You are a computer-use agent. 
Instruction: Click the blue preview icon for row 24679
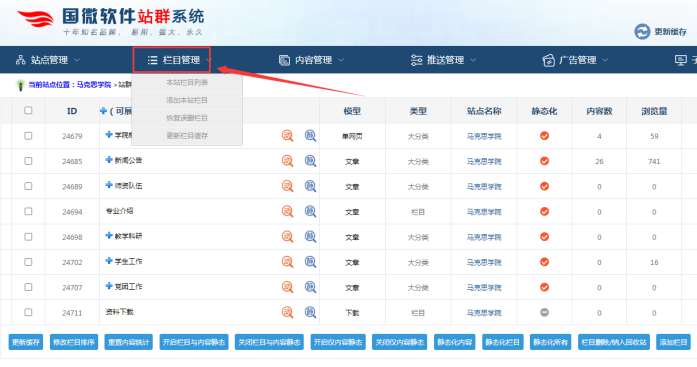click(310, 136)
